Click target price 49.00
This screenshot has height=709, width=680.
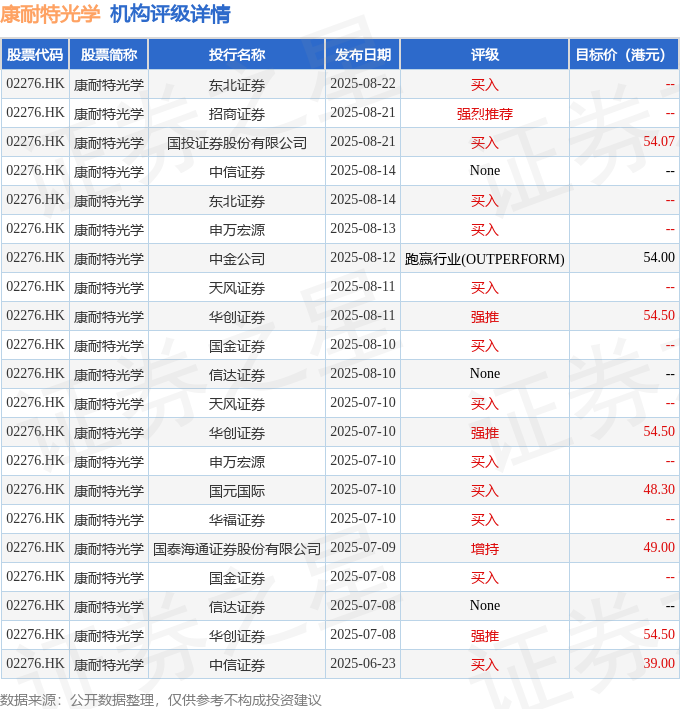[659, 547]
